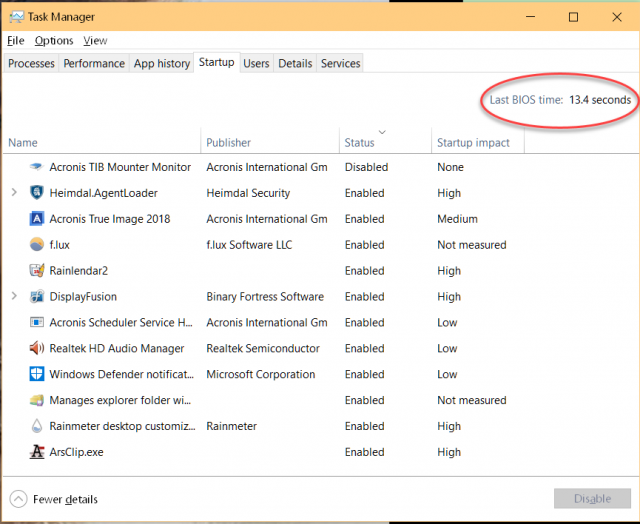Select the Heimdal.AgentLoader name
Viewport: 640px width, 524px height.
(103, 193)
